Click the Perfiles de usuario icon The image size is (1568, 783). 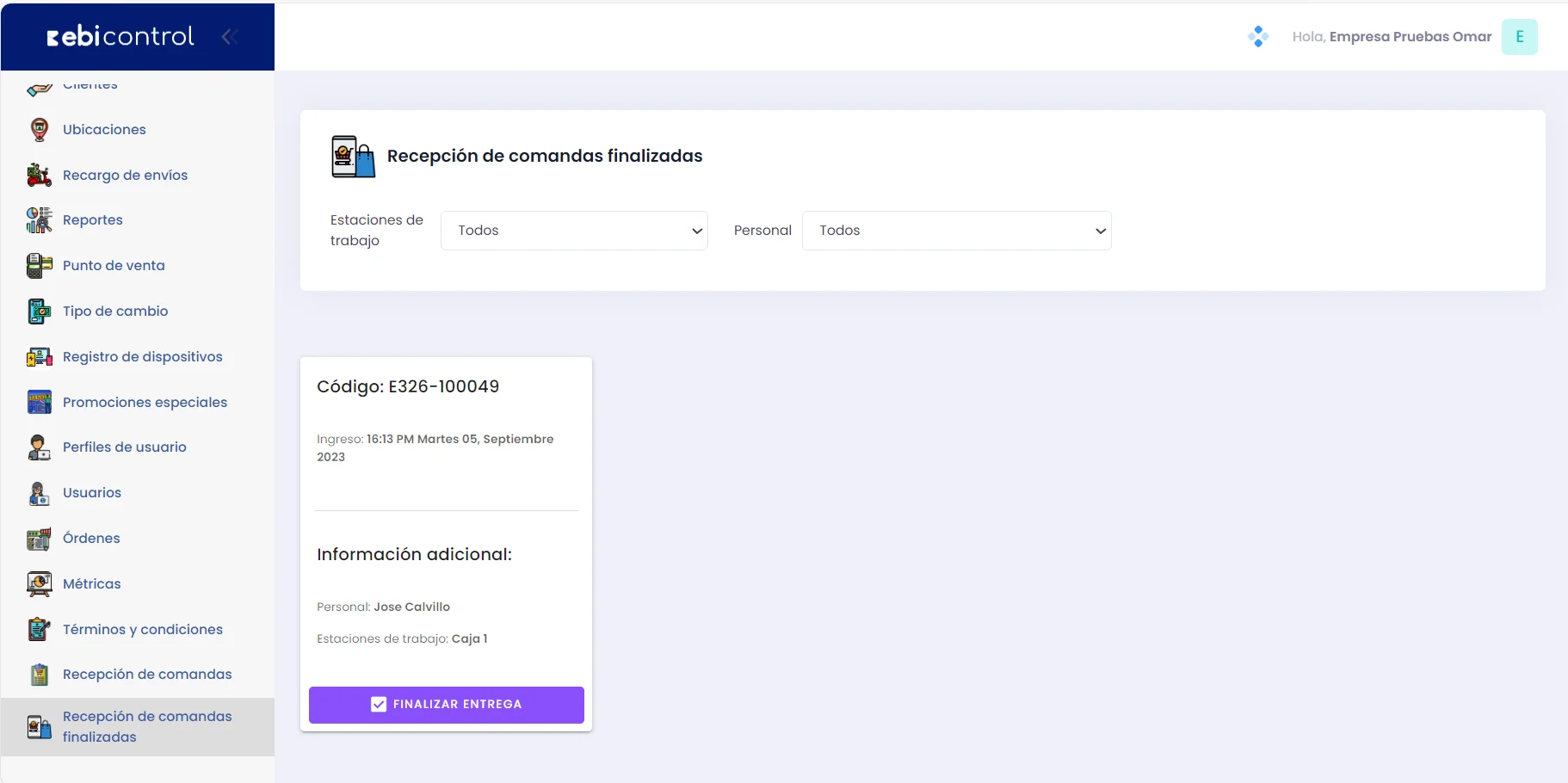[x=39, y=447]
